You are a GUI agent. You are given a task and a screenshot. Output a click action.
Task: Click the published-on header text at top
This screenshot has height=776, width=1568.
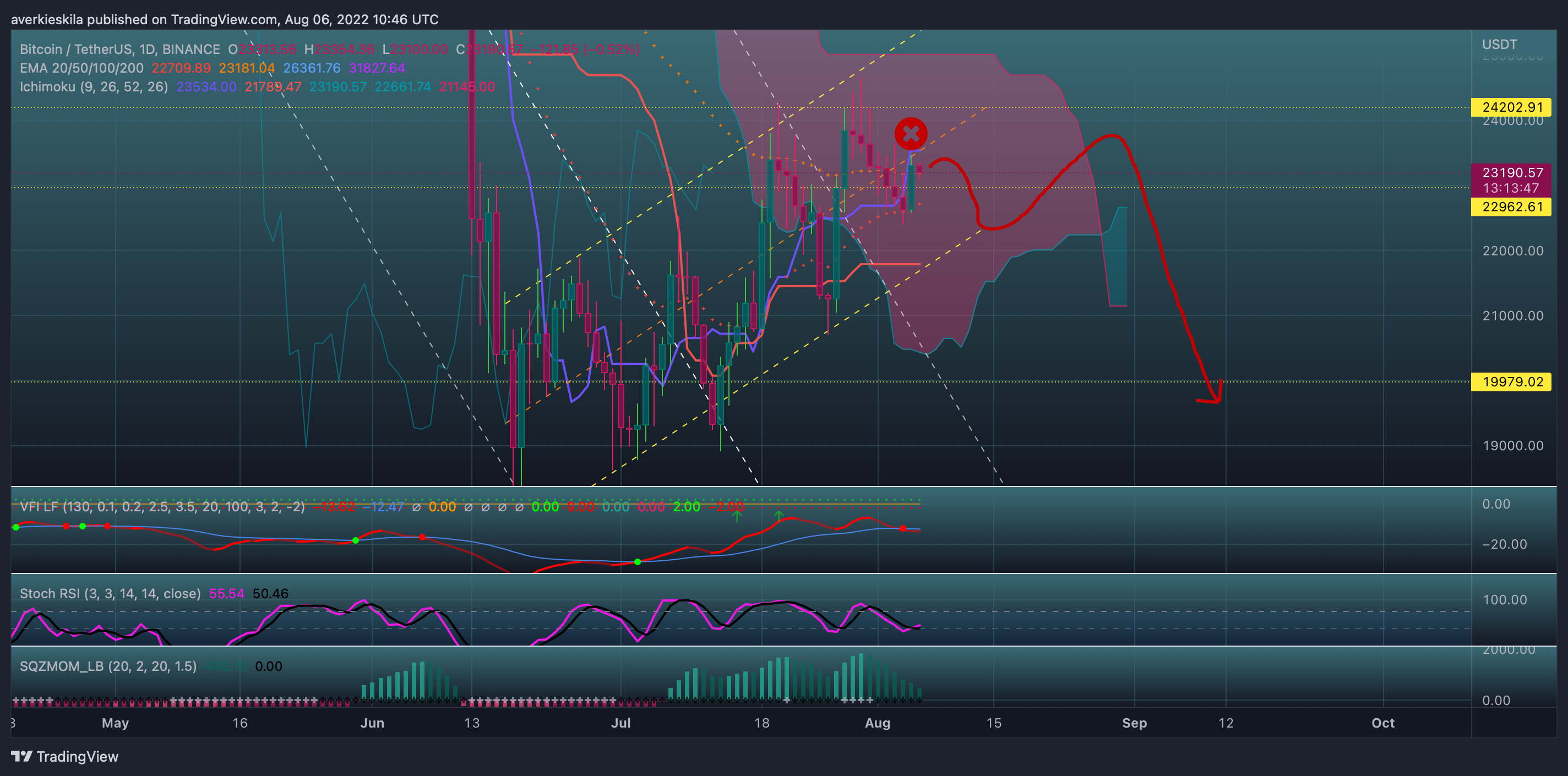pyautogui.click(x=225, y=19)
